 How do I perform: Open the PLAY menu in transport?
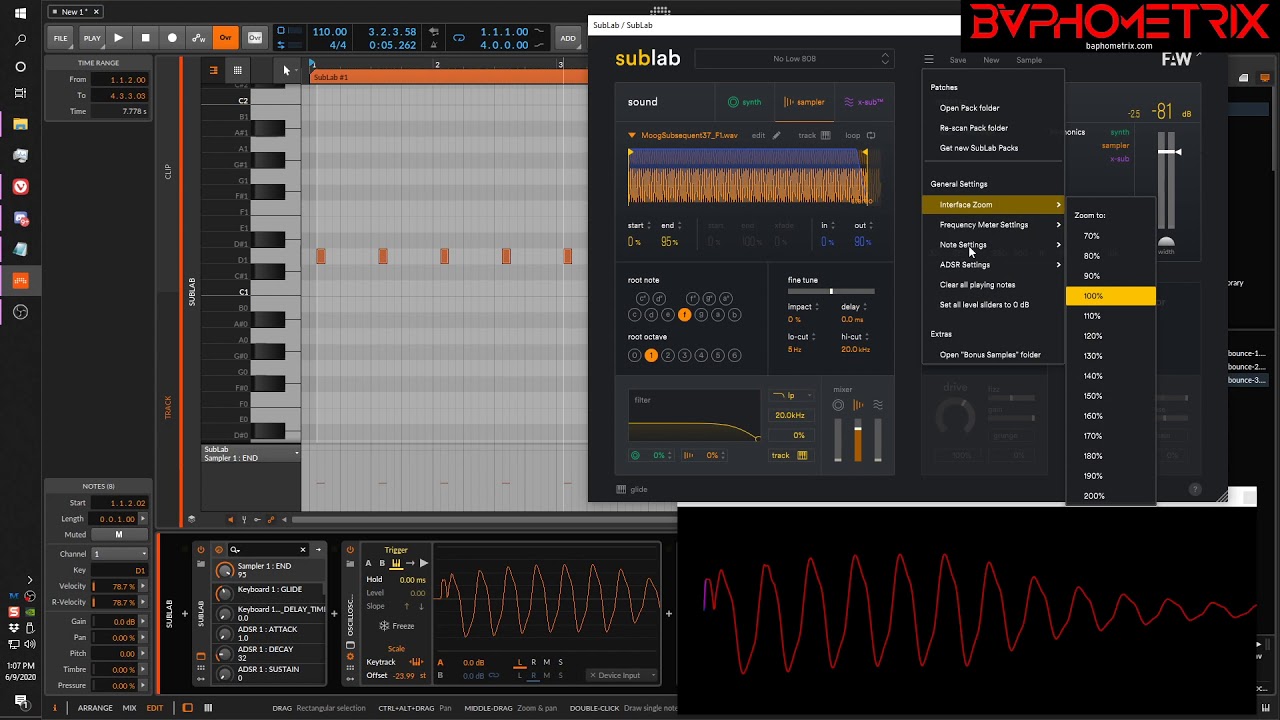[x=92, y=38]
